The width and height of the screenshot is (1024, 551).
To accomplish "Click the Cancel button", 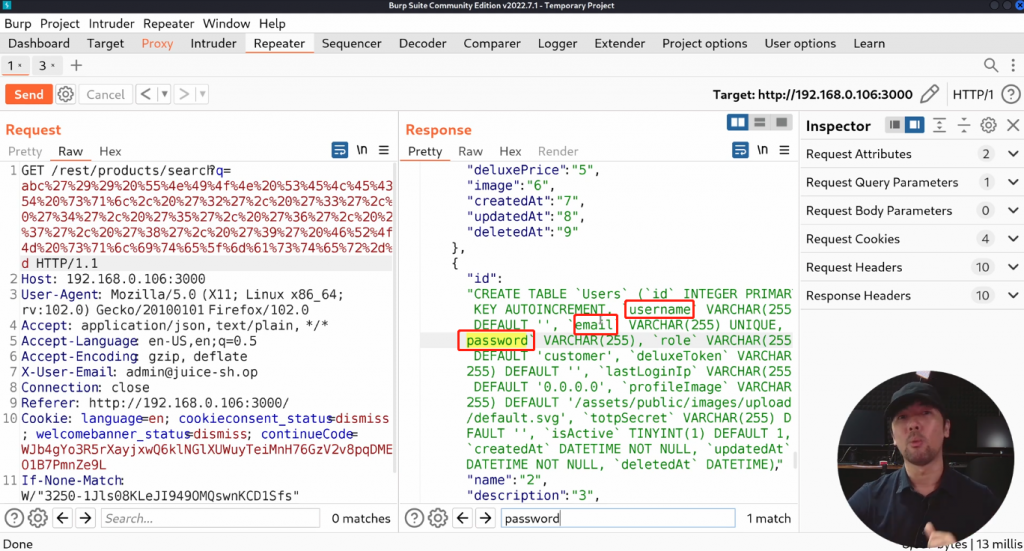I will tap(105, 94).
